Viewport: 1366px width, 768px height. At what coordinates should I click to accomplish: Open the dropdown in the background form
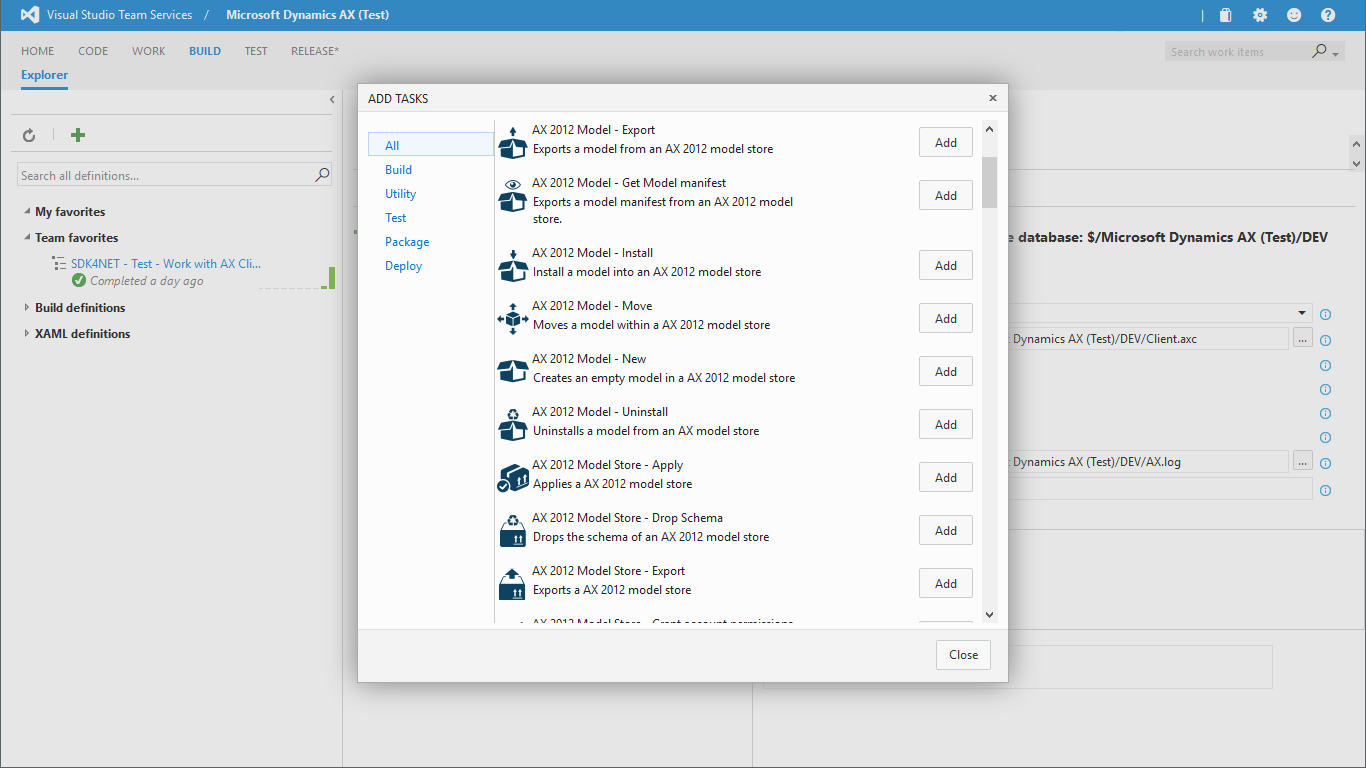click(x=1301, y=314)
